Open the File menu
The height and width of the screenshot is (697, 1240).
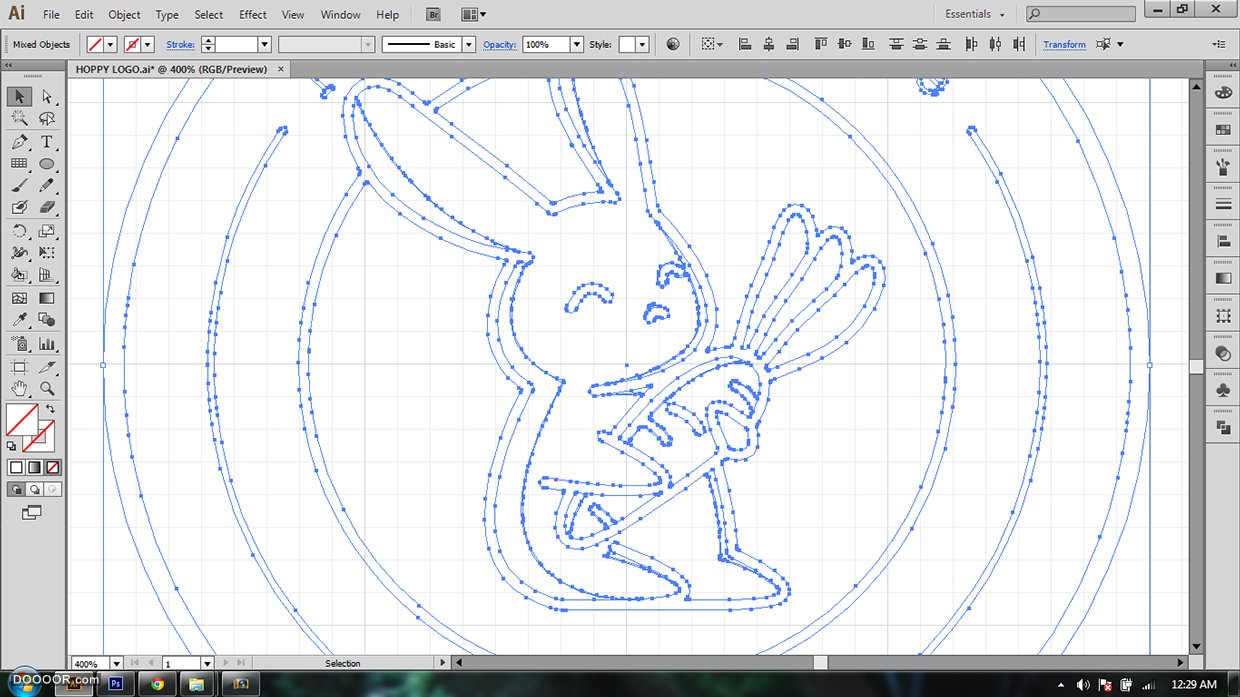51,15
